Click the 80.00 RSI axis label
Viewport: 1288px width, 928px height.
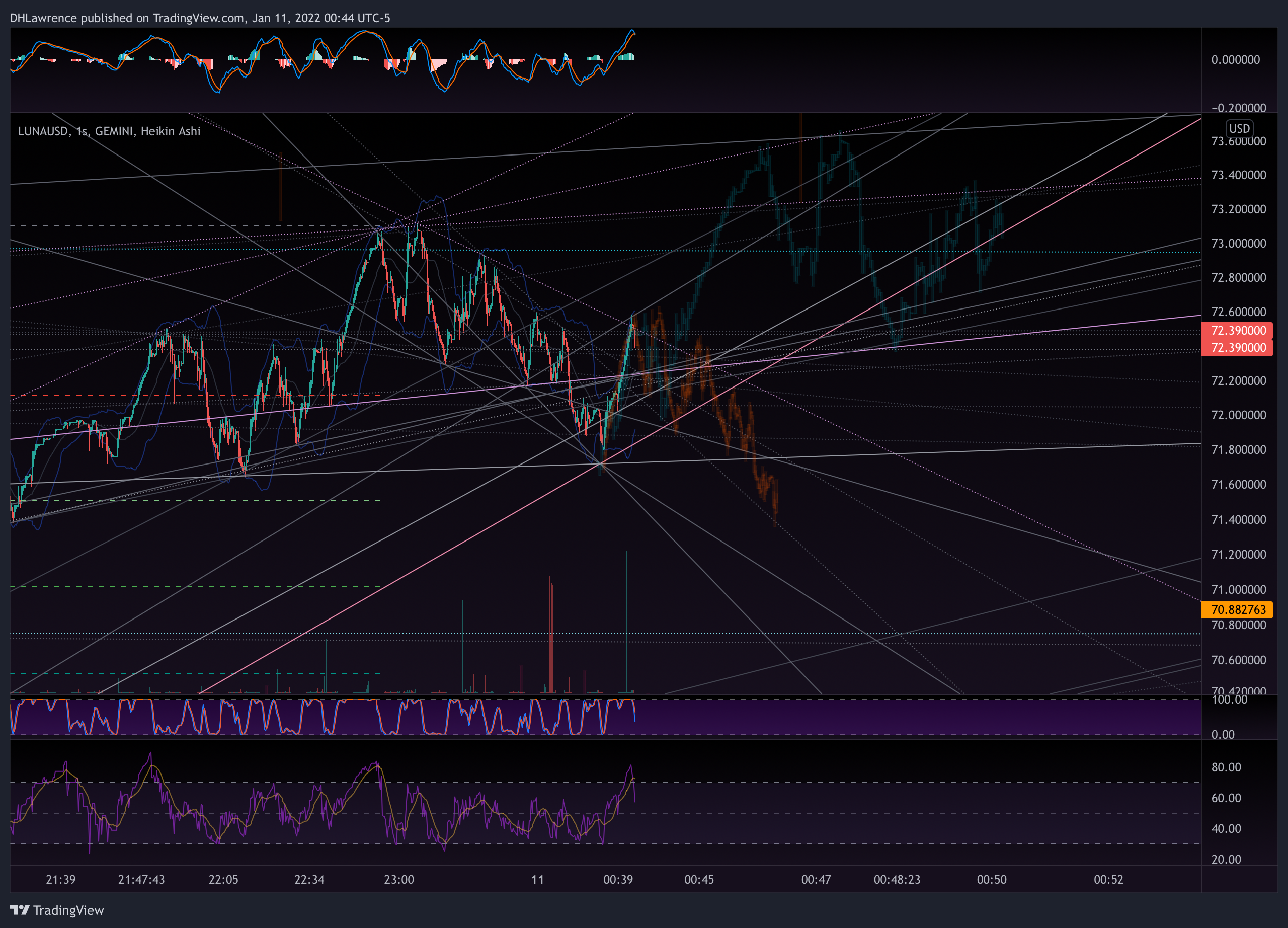pyautogui.click(x=1226, y=767)
